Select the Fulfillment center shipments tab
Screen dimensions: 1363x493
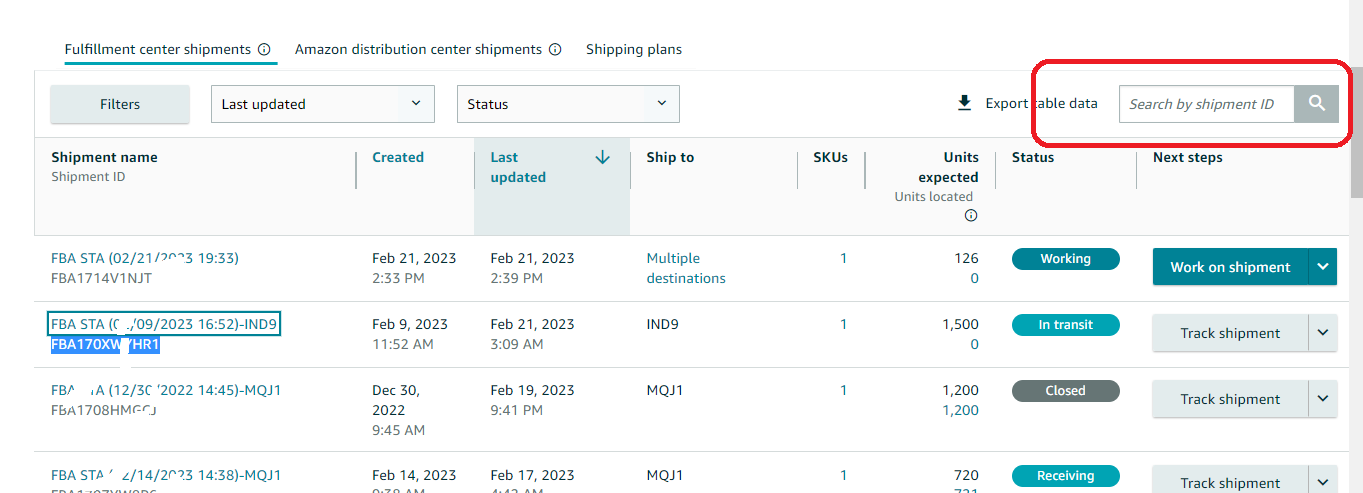click(157, 49)
